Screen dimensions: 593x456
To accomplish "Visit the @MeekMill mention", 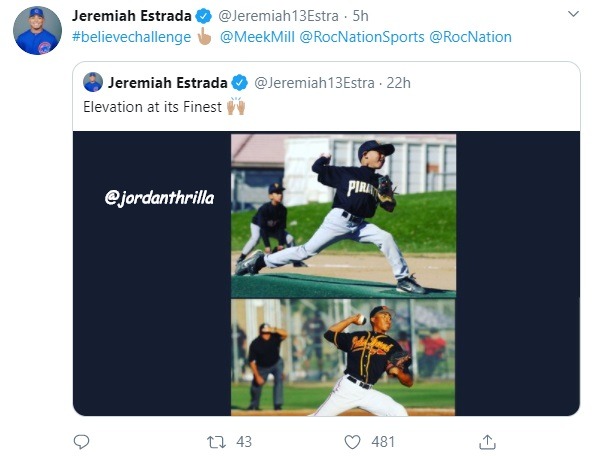I will coord(257,37).
